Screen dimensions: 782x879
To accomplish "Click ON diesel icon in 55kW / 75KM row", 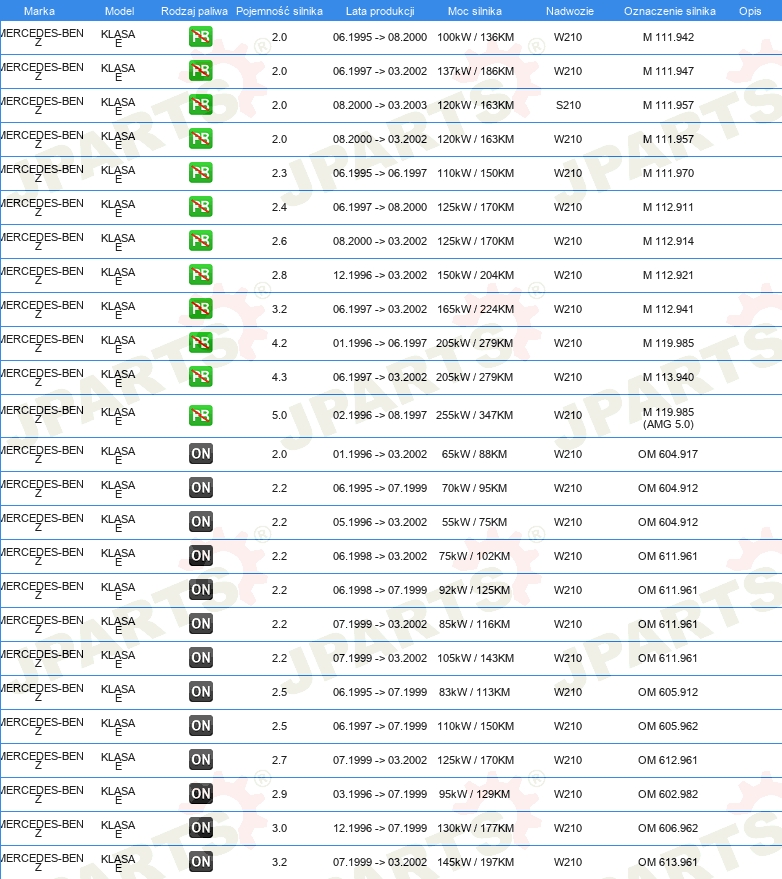I will [201, 522].
